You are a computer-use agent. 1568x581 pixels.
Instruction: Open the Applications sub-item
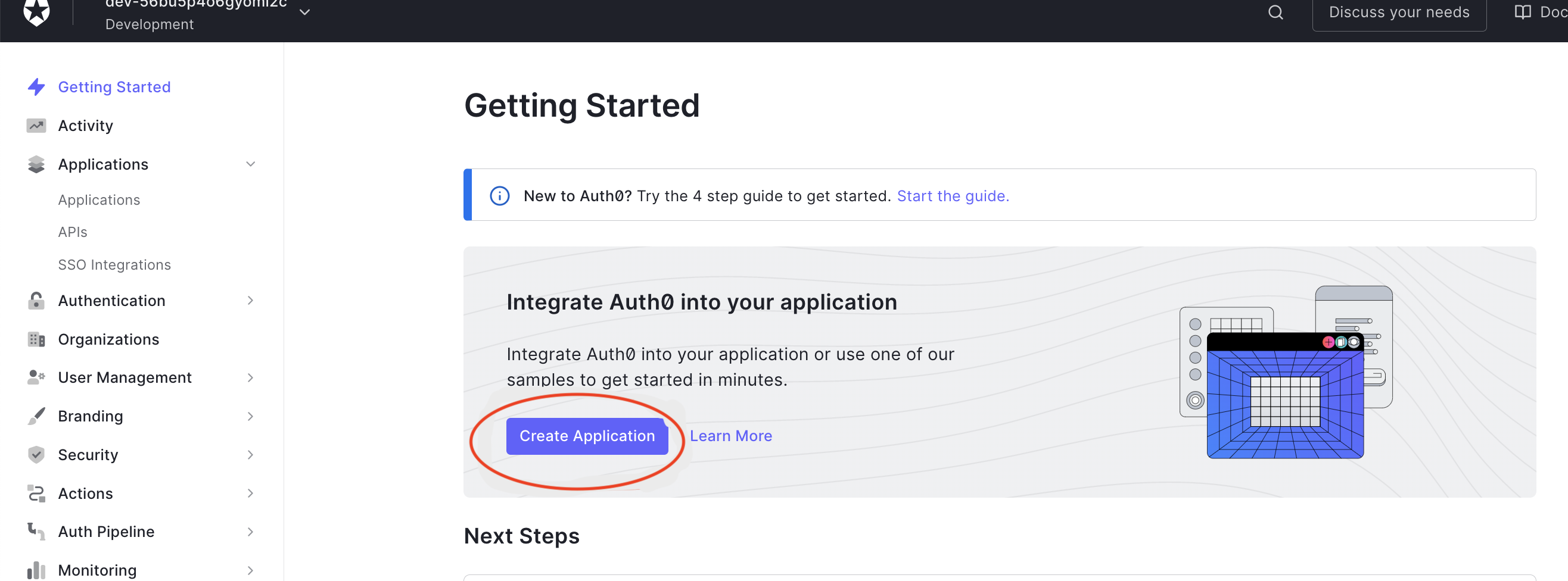click(99, 199)
